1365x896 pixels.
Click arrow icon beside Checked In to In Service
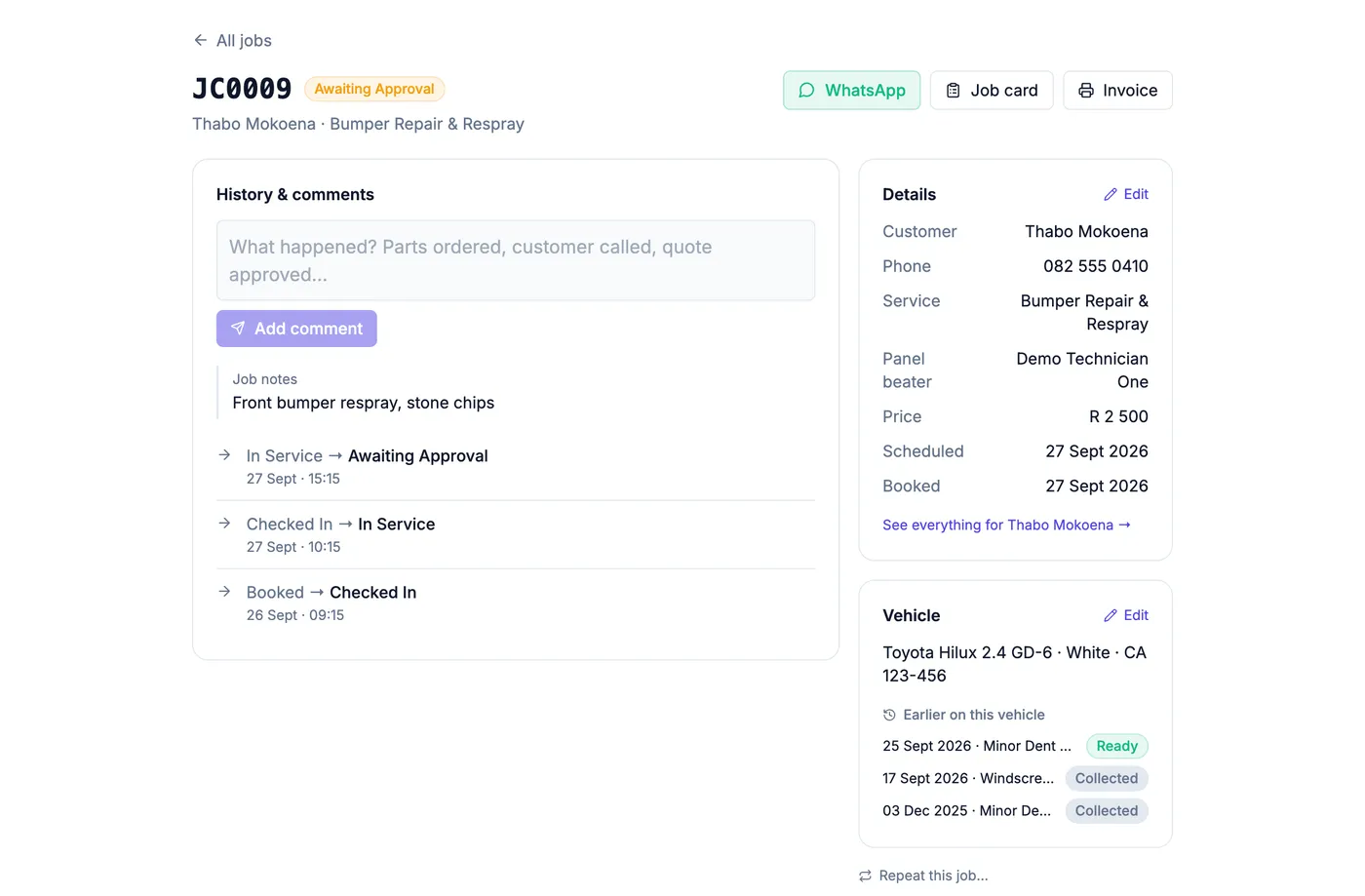click(x=224, y=524)
